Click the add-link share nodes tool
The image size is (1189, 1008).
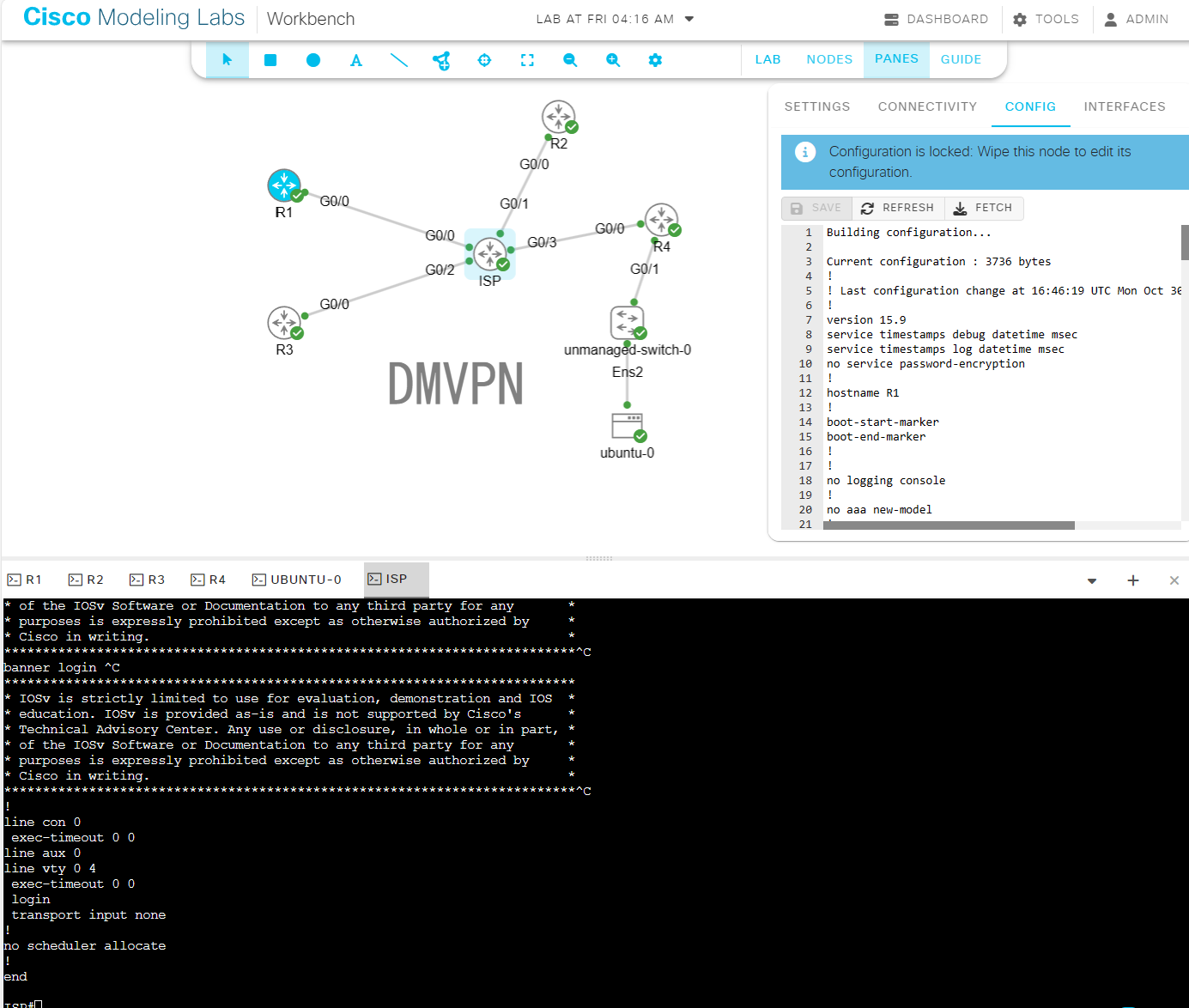tap(441, 60)
